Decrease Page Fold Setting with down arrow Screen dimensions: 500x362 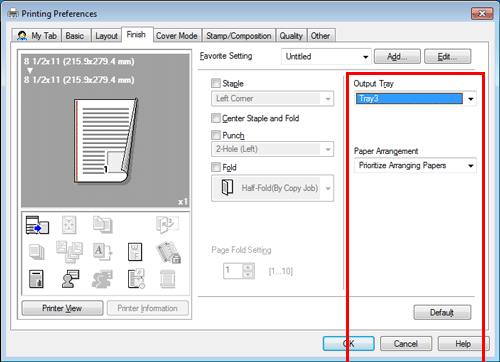click(248, 274)
